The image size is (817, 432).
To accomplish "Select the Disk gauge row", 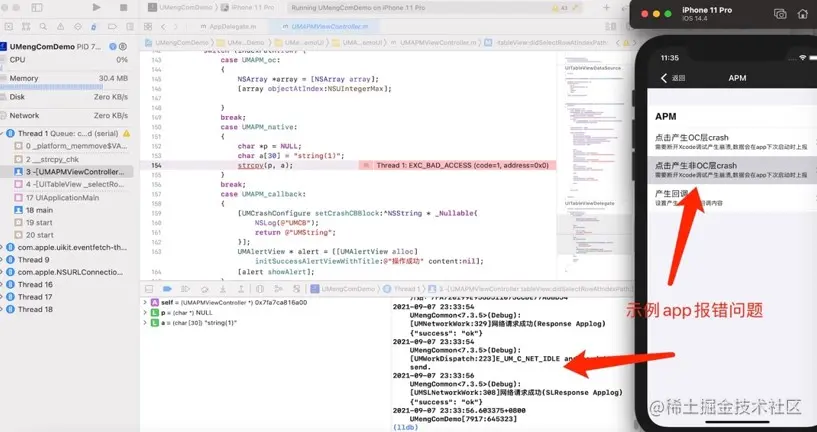I will (x=65, y=97).
